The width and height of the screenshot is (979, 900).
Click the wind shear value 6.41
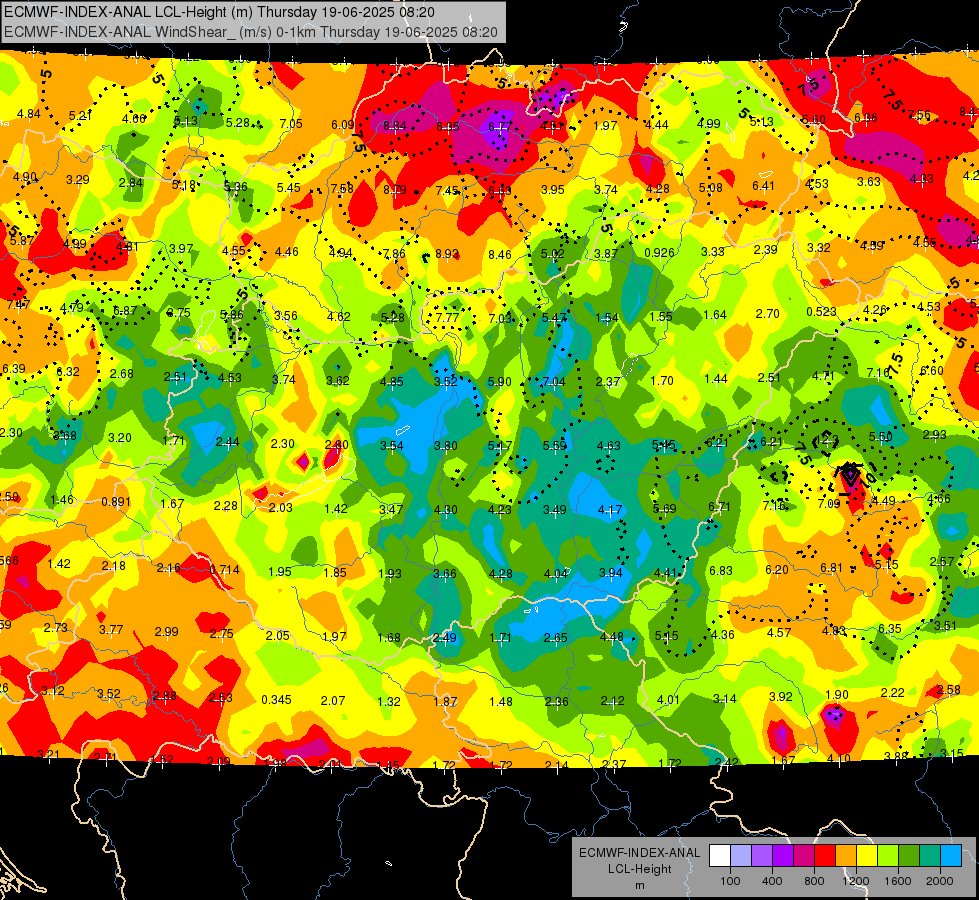point(763,186)
